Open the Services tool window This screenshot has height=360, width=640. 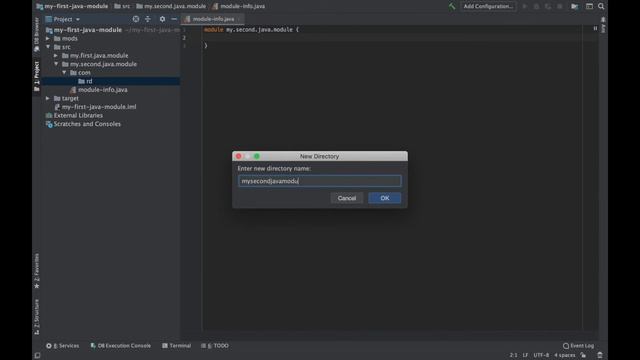[63, 346]
